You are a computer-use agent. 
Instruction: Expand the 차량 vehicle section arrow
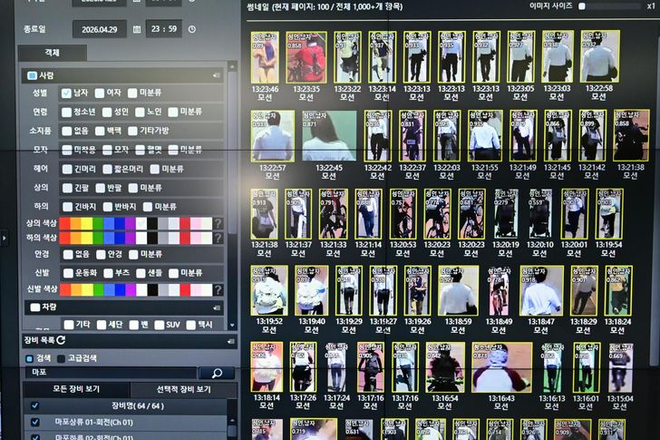coord(216,308)
